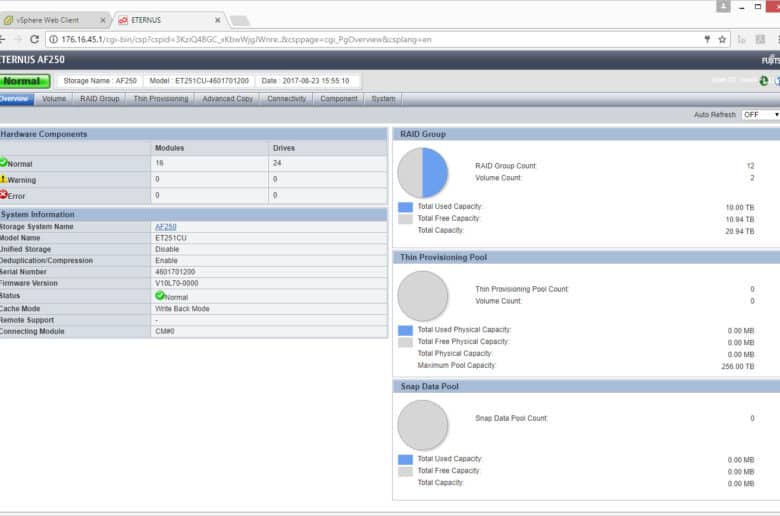Click the Firmware Version 'V10L70-0000'
780x516 pixels.
click(177, 283)
